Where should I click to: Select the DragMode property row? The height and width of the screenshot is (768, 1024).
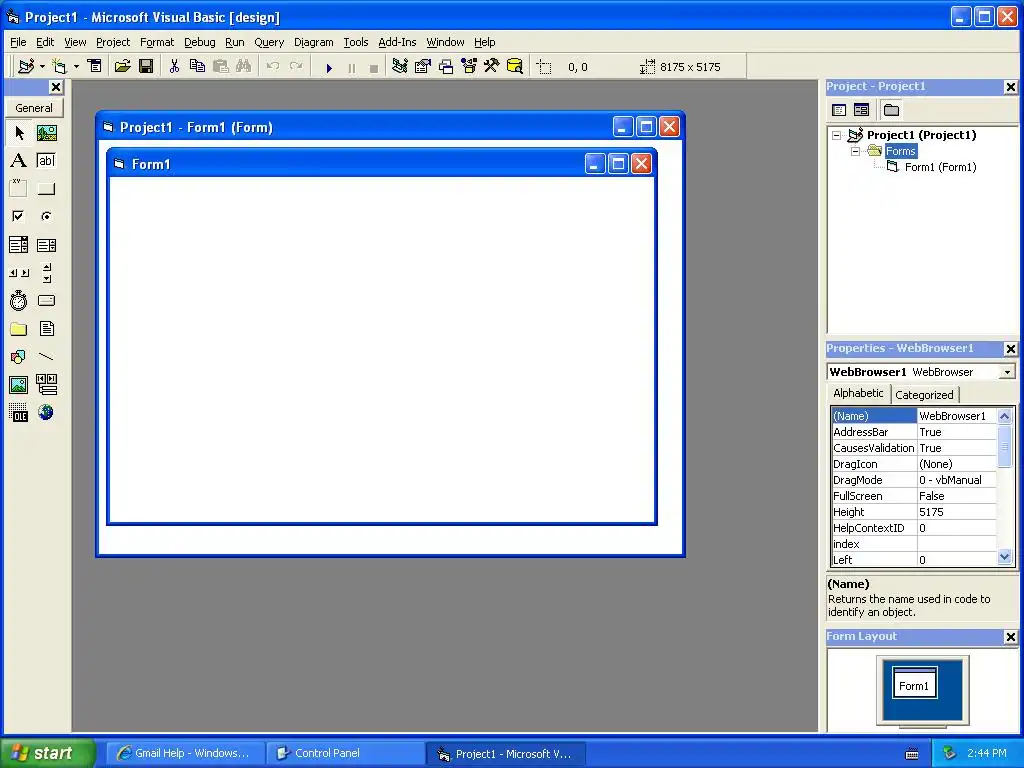tap(914, 480)
